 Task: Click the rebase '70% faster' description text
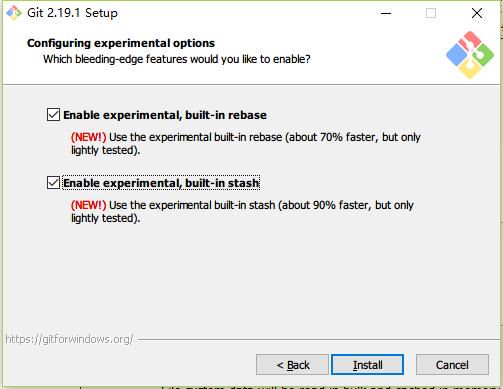click(x=246, y=144)
